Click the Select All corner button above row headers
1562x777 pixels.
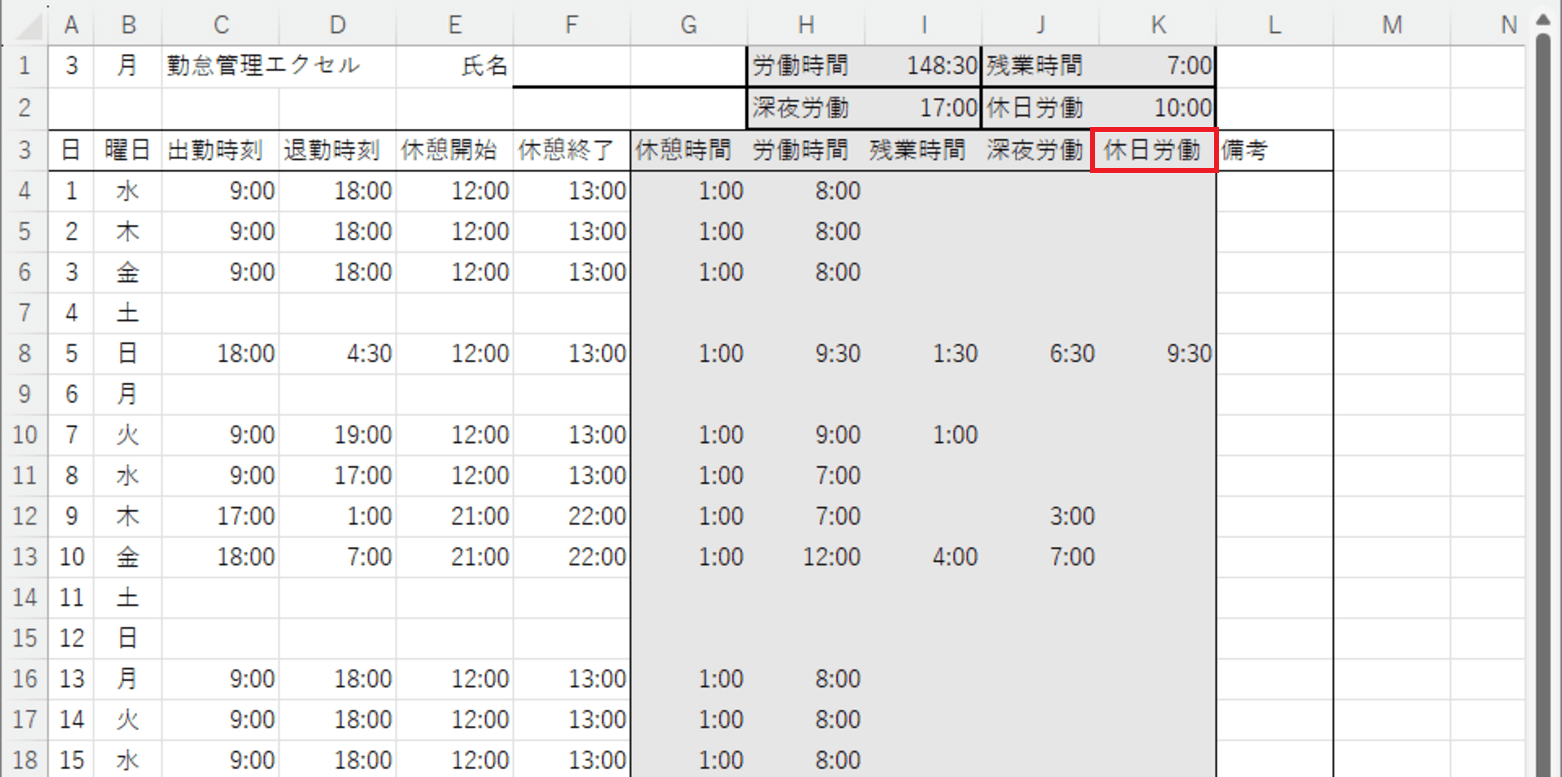pyautogui.click(x=25, y=24)
